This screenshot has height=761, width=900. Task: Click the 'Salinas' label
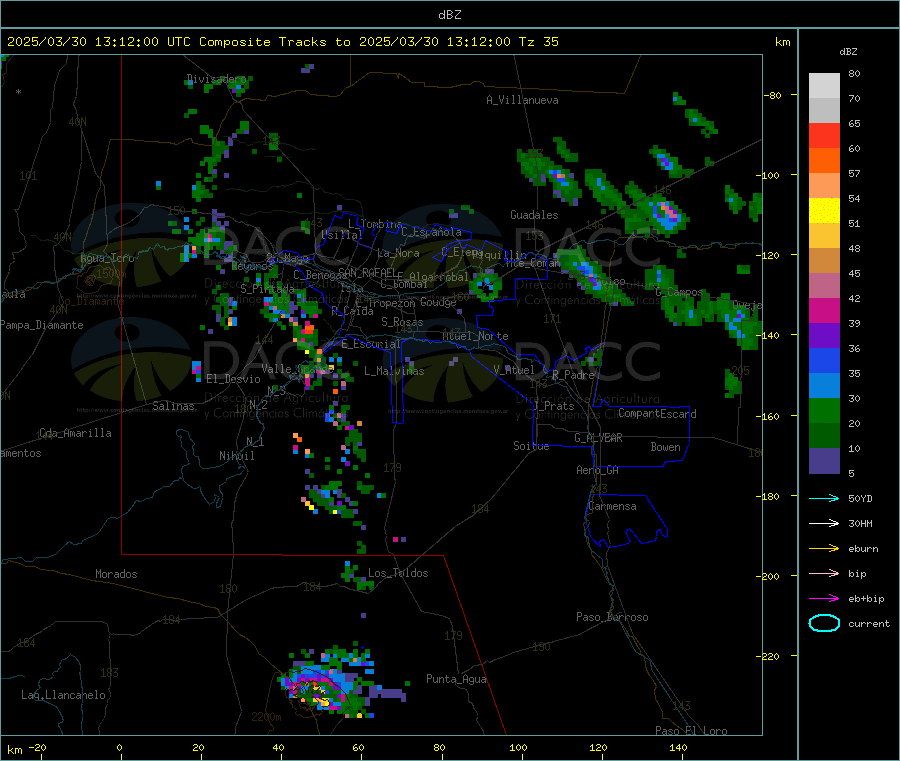tap(173, 406)
